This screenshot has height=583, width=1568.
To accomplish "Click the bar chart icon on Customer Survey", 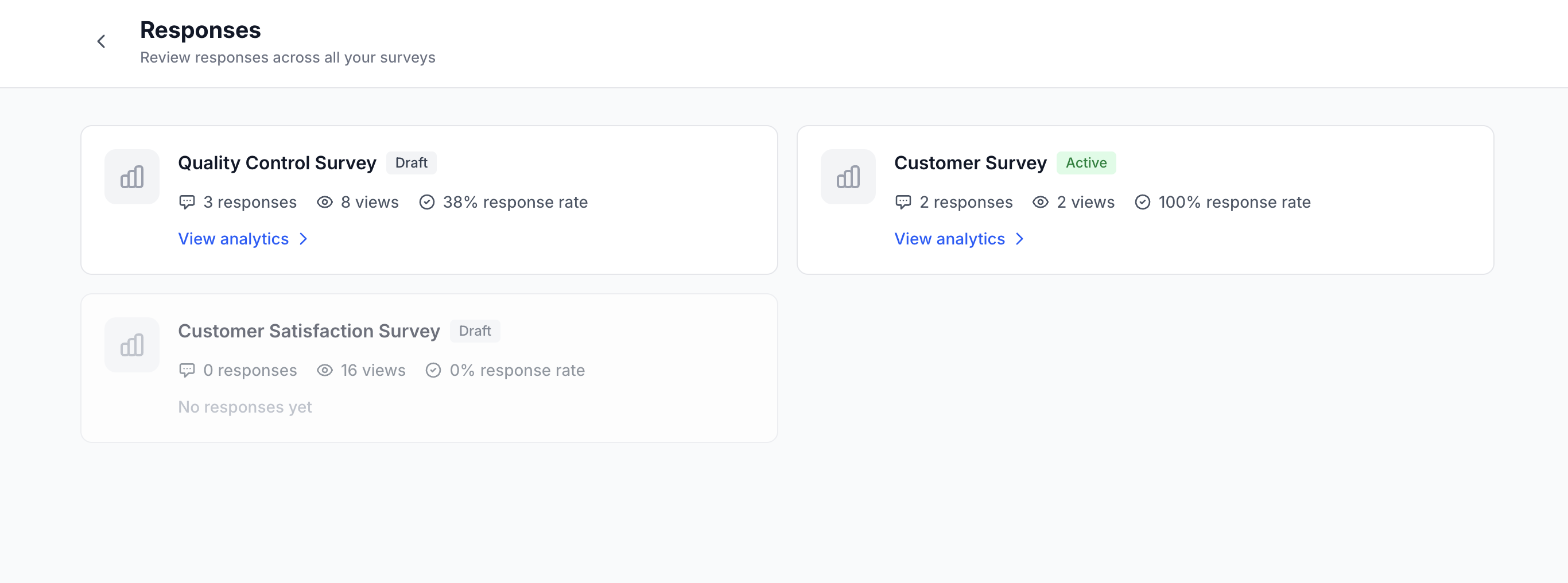I will (847, 177).
